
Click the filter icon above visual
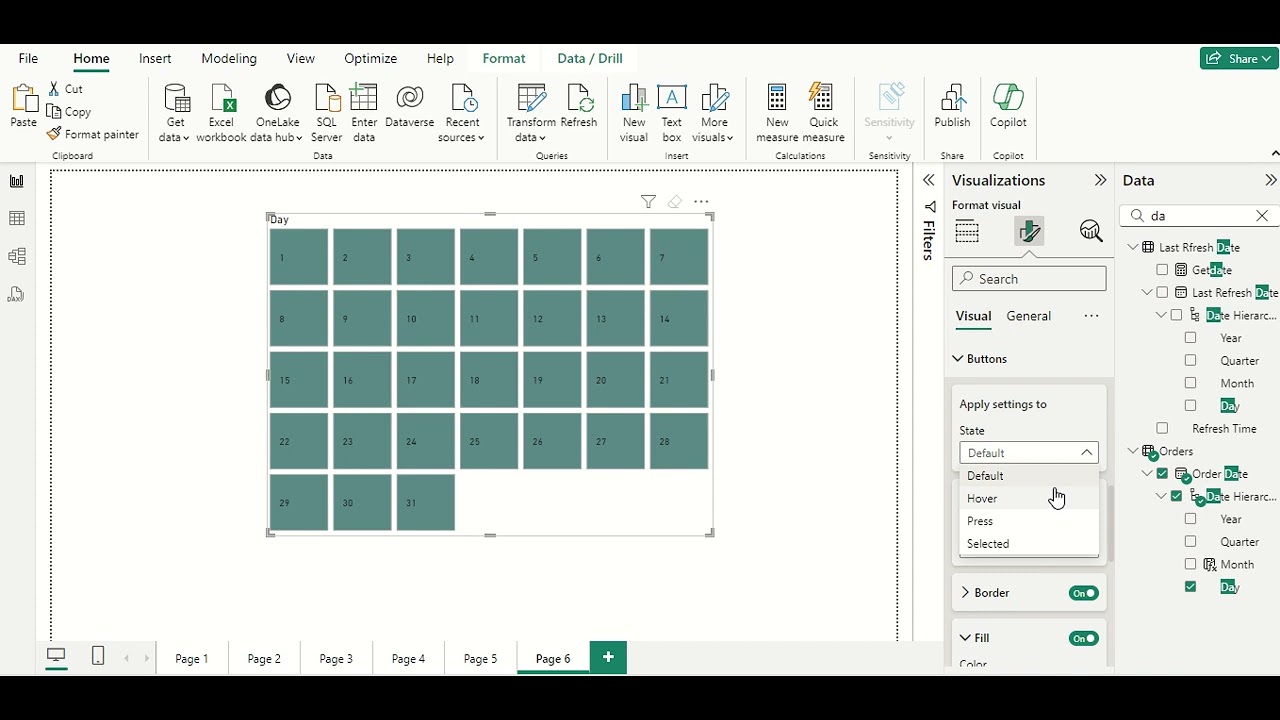pos(648,202)
